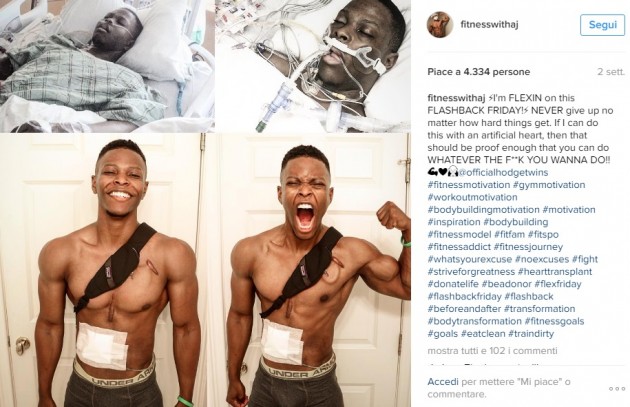This screenshot has width=630, height=407.
Task: Open the #fitnessmotivation hashtag
Action: [468, 185]
